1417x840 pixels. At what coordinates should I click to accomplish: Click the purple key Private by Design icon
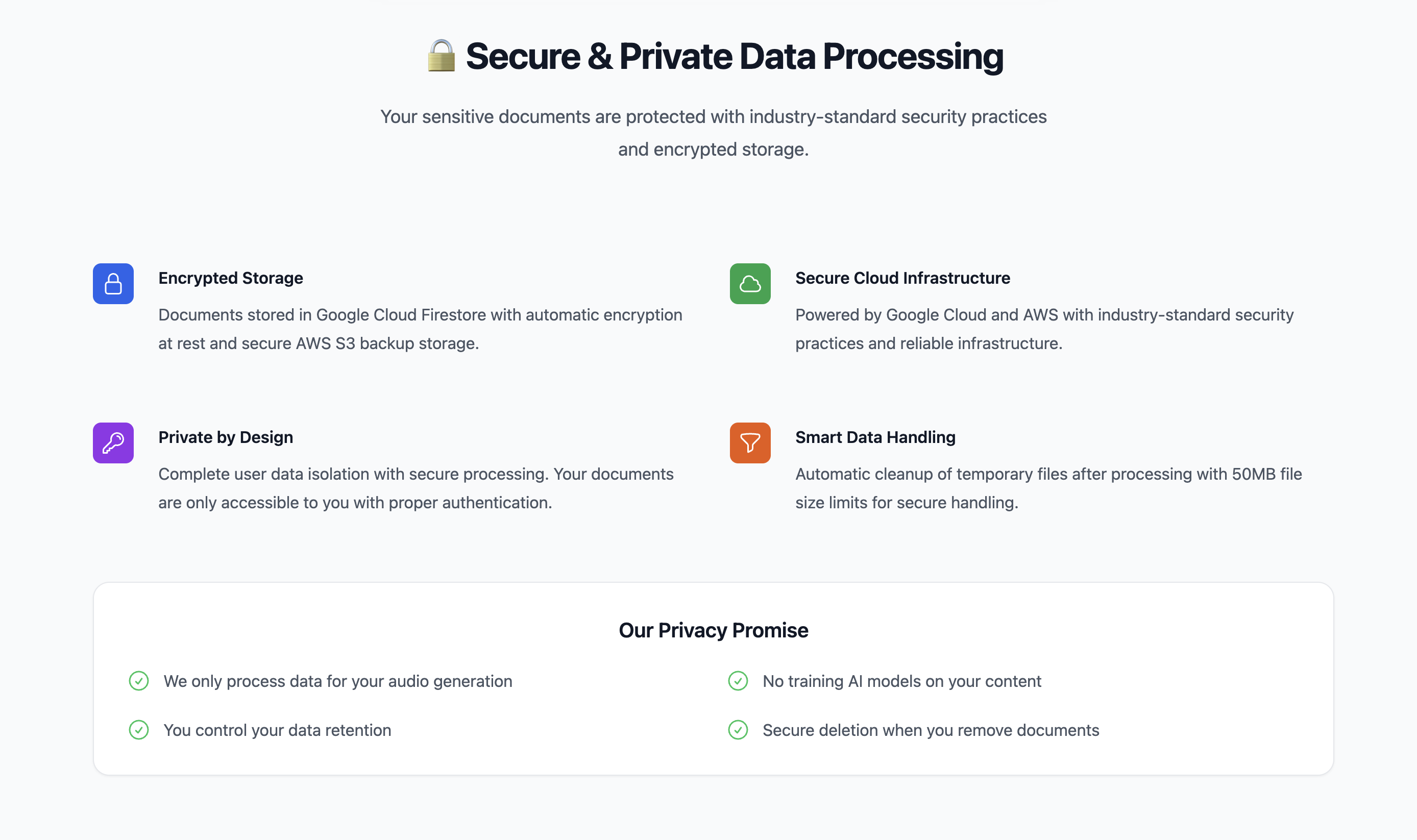point(113,442)
